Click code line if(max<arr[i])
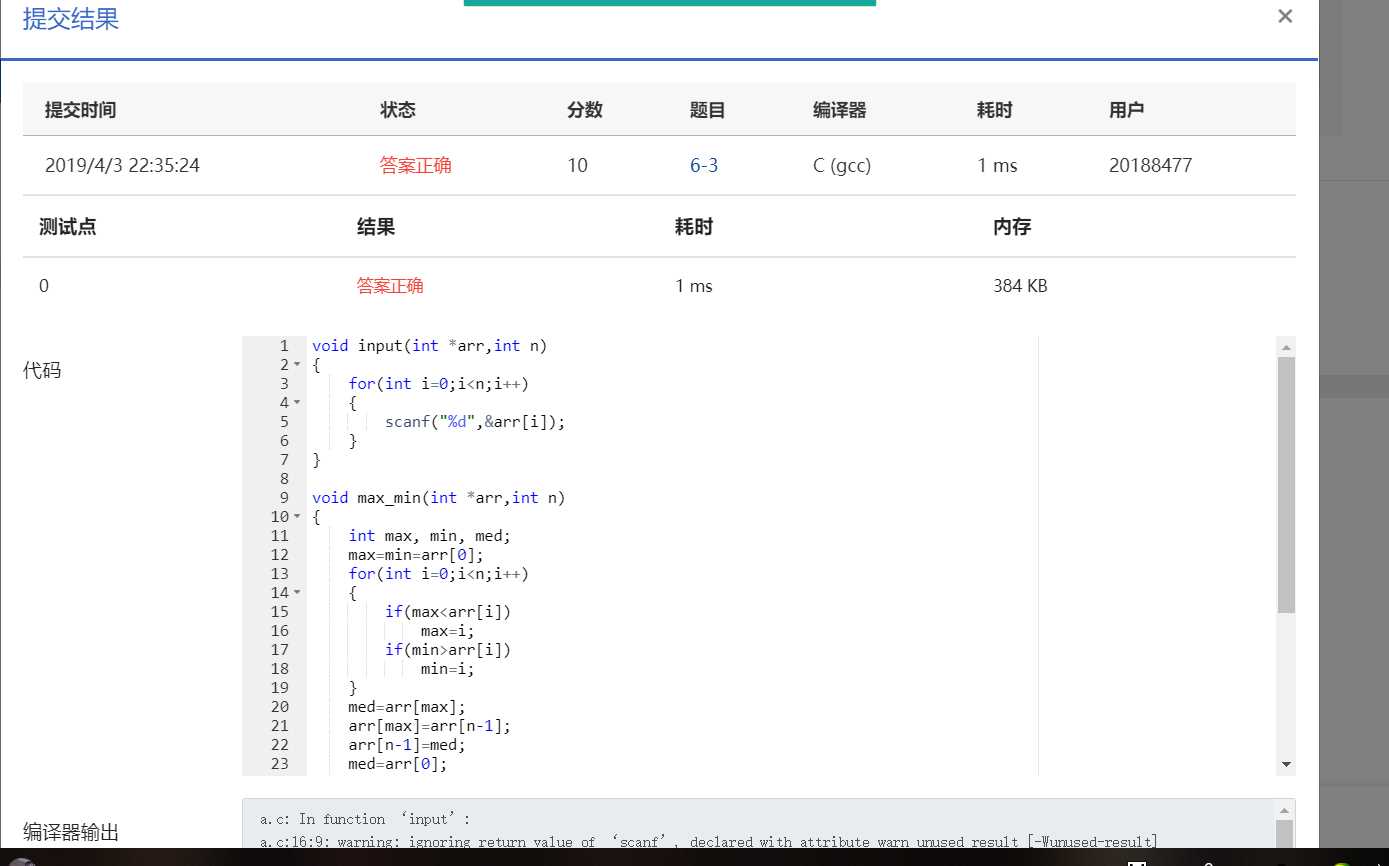Image resolution: width=1389 pixels, height=866 pixels. pyautogui.click(x=448, y=612)
